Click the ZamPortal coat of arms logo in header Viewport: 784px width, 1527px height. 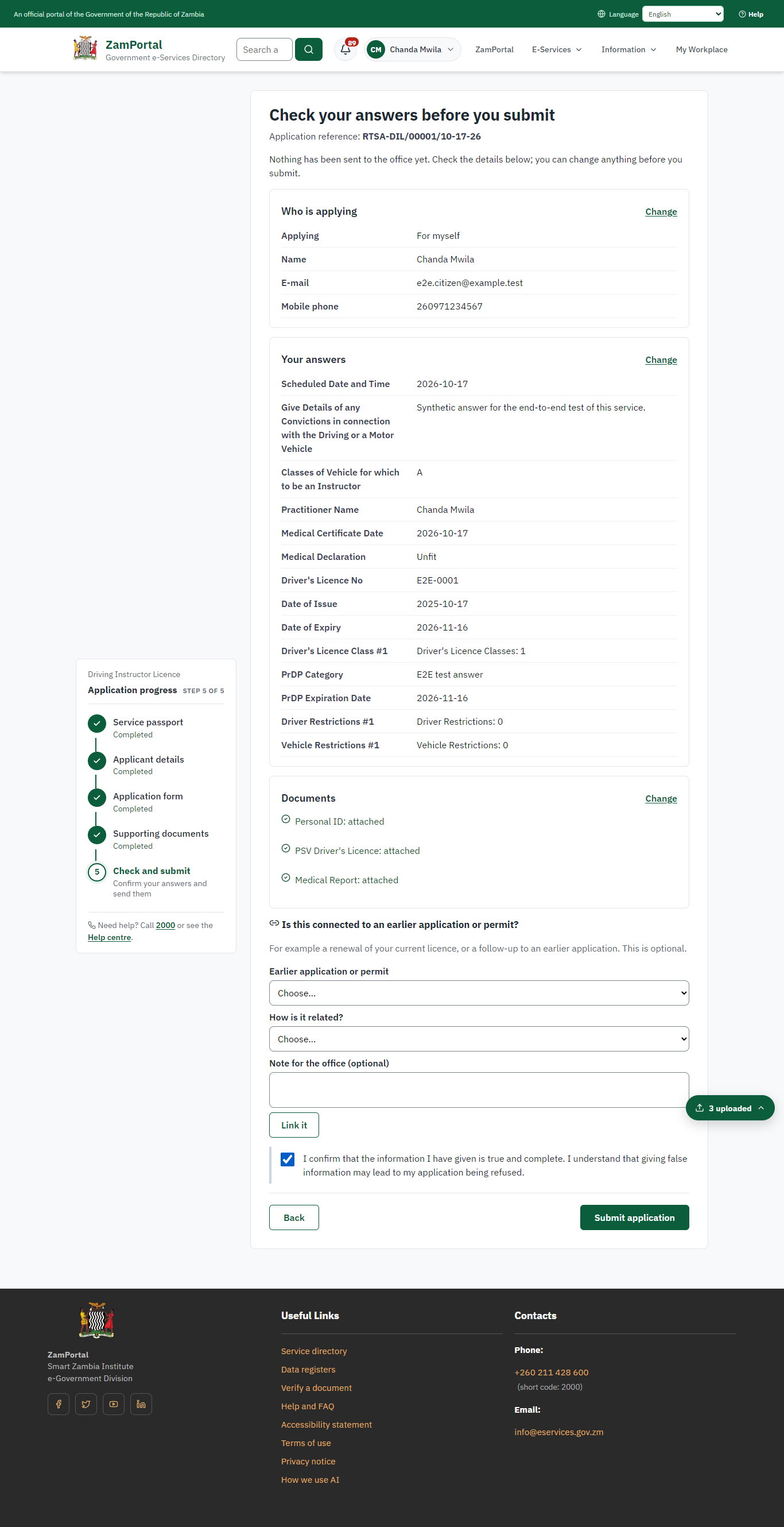click(86, 49)
